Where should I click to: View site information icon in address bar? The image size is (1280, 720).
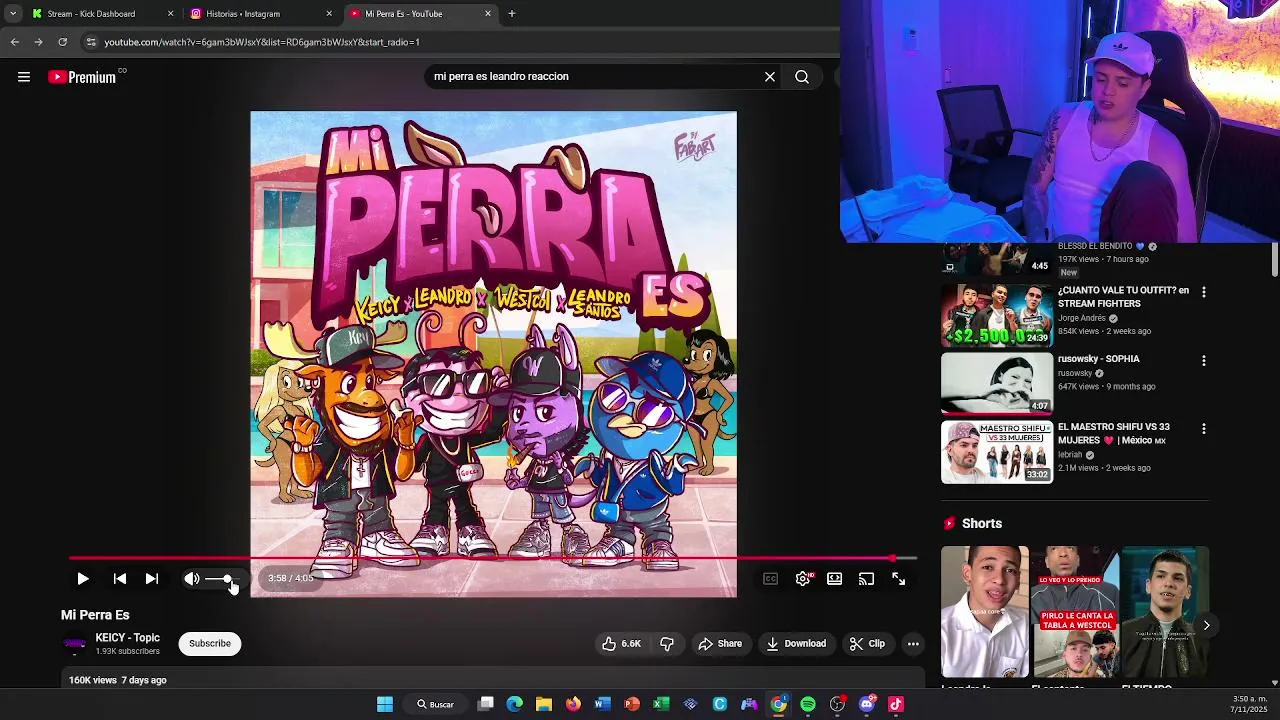(91, 42)
